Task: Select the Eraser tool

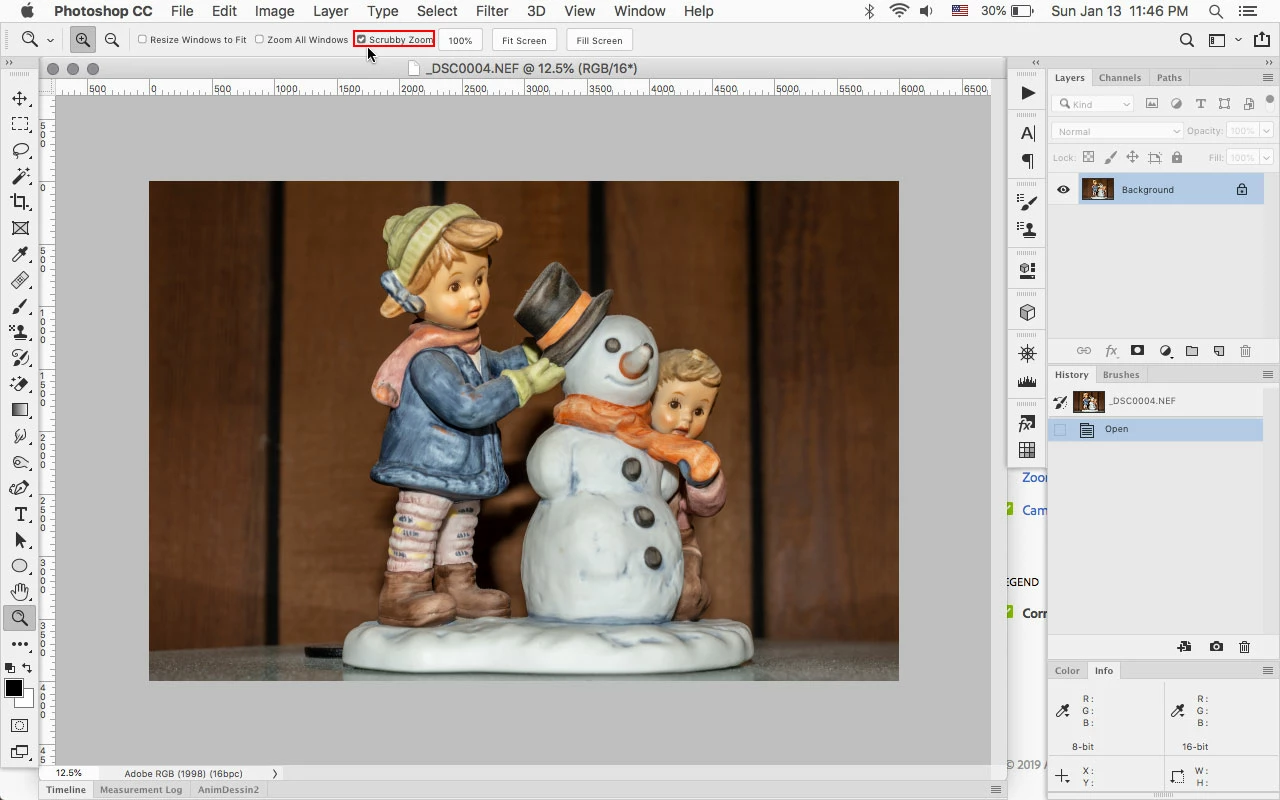Action: click(20, 384)
